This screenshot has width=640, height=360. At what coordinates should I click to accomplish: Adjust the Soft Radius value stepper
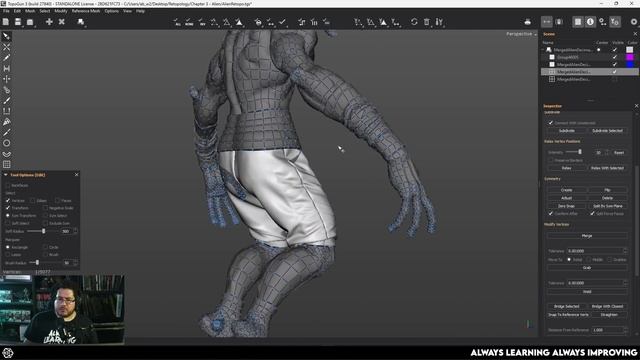pyautogui.click(x=76, y=231)
